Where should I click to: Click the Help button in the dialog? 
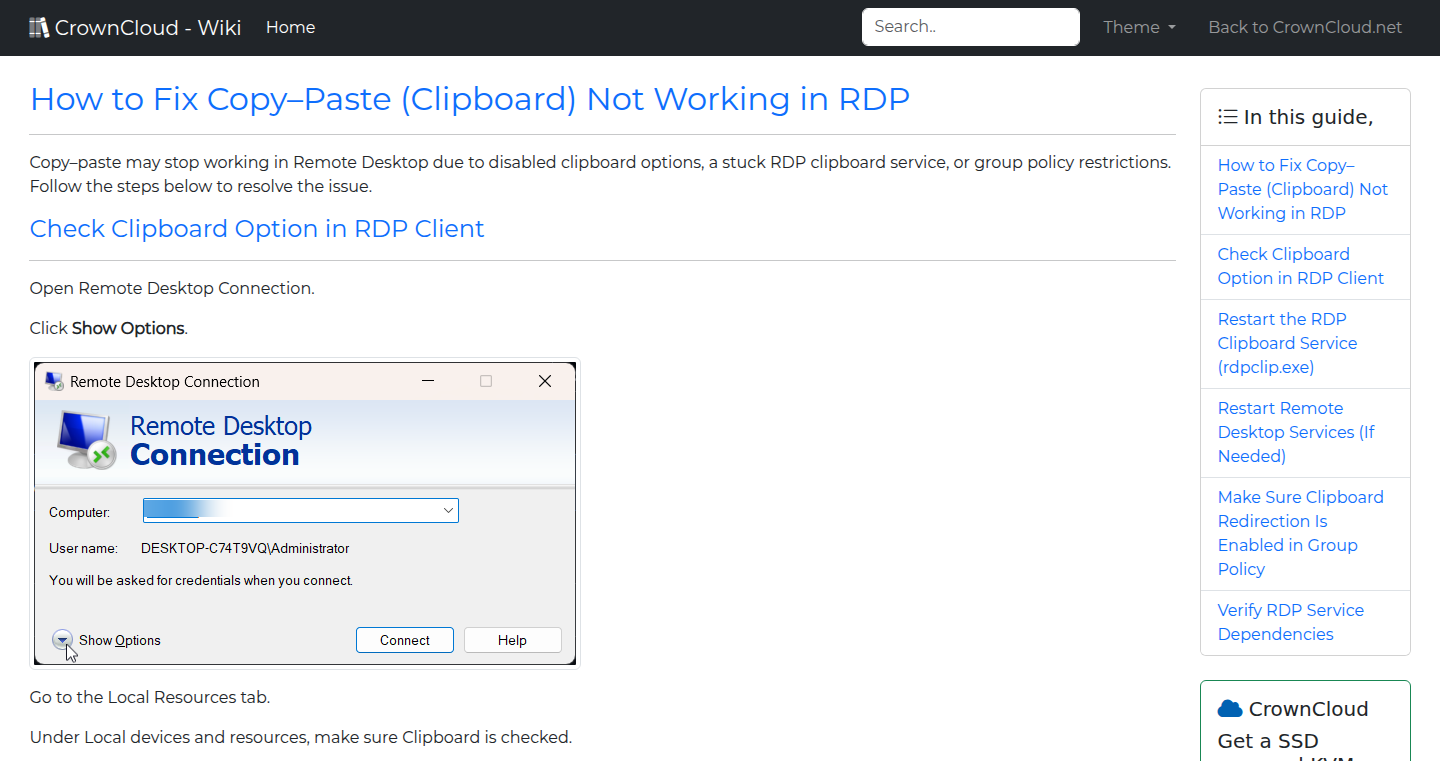pyautogui.click(x=512, y=639)
